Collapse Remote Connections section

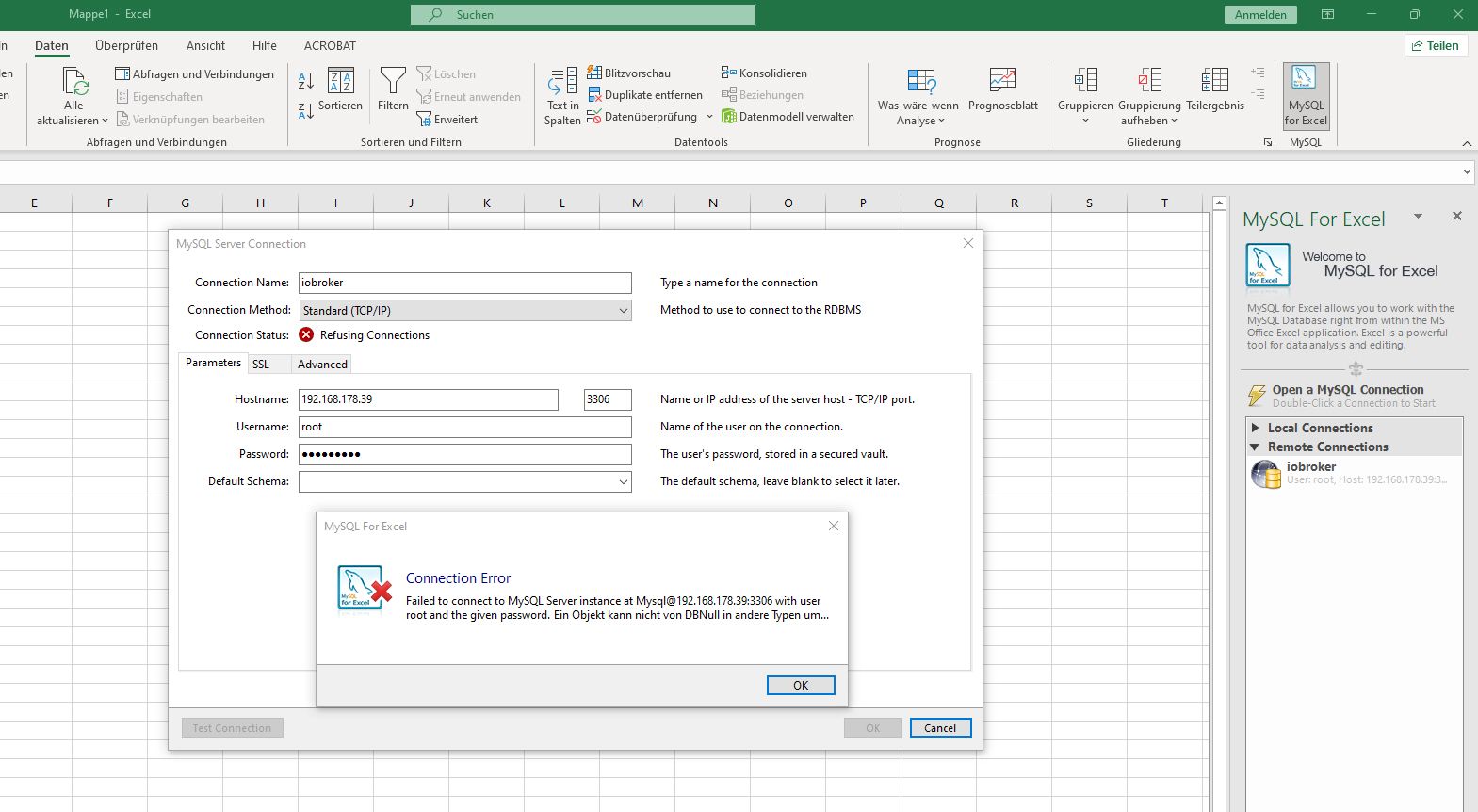click(x=1255, y=447)
